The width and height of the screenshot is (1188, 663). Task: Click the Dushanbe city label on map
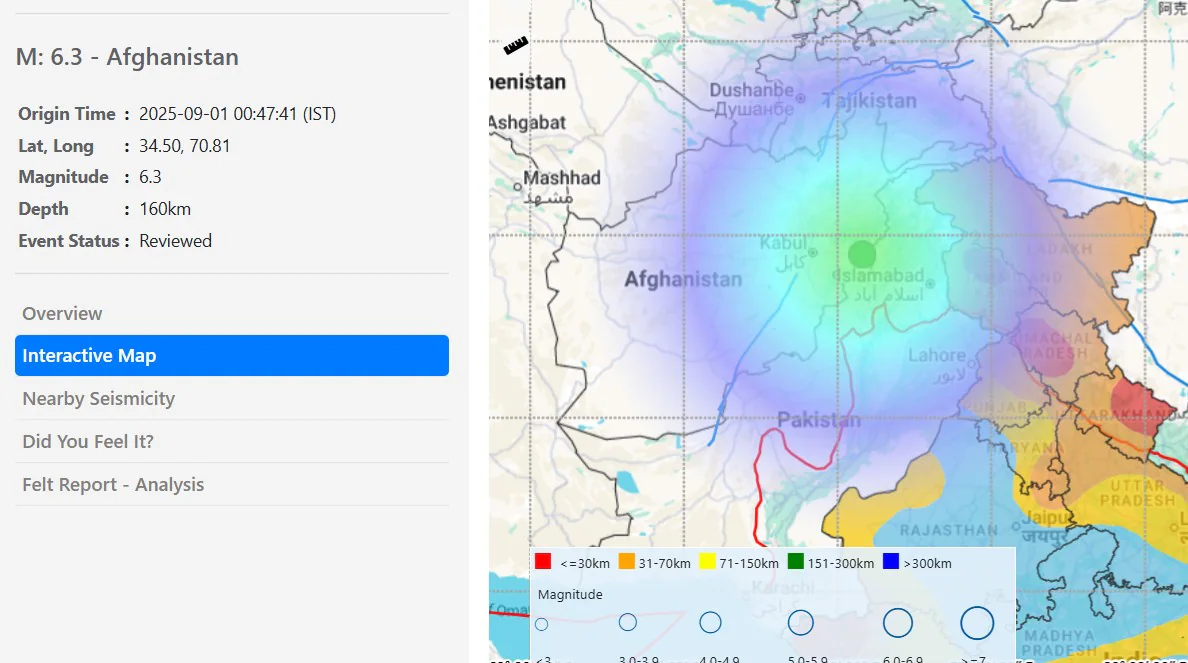[x=752, y=90]
